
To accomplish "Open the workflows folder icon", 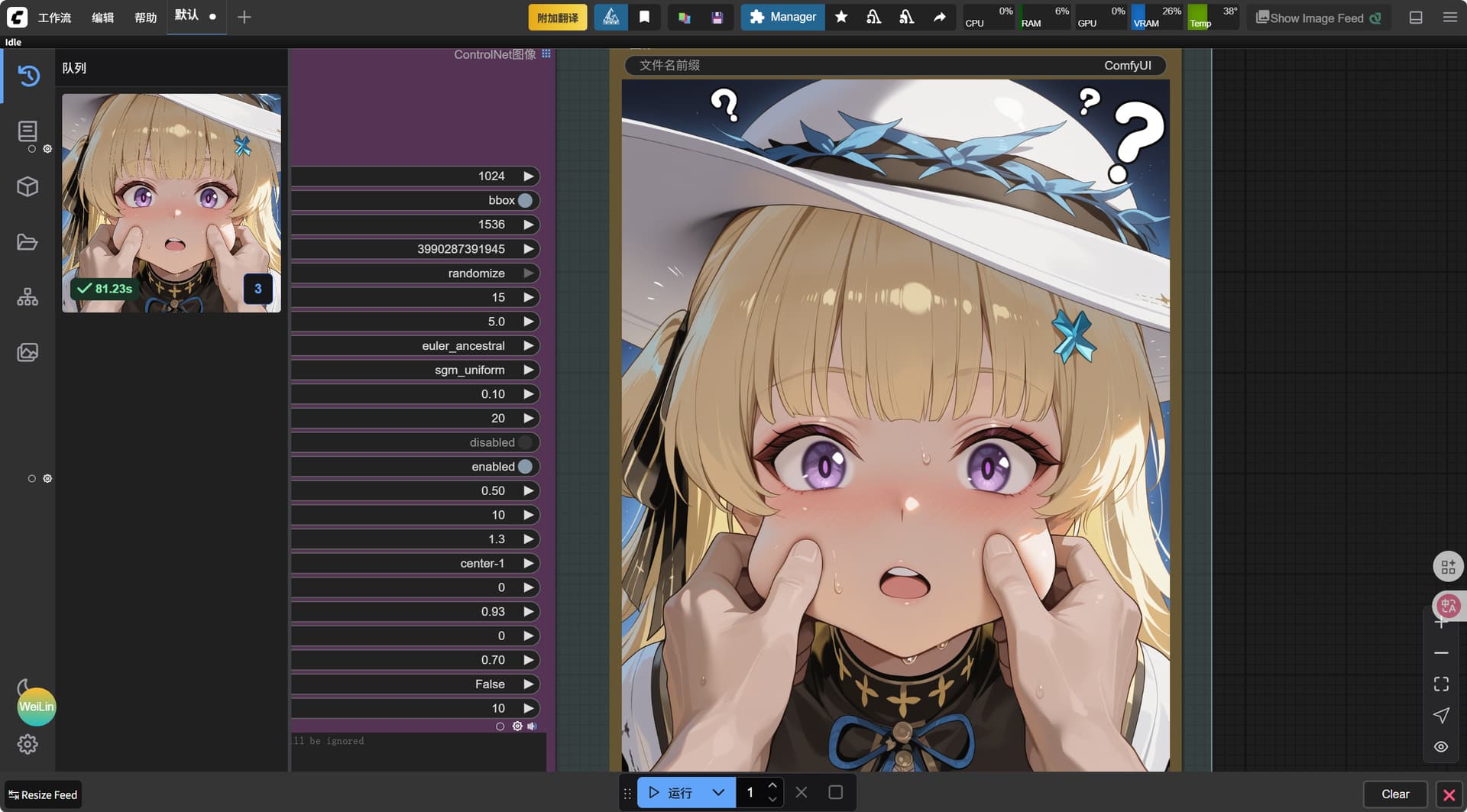I will coord(28,242).
